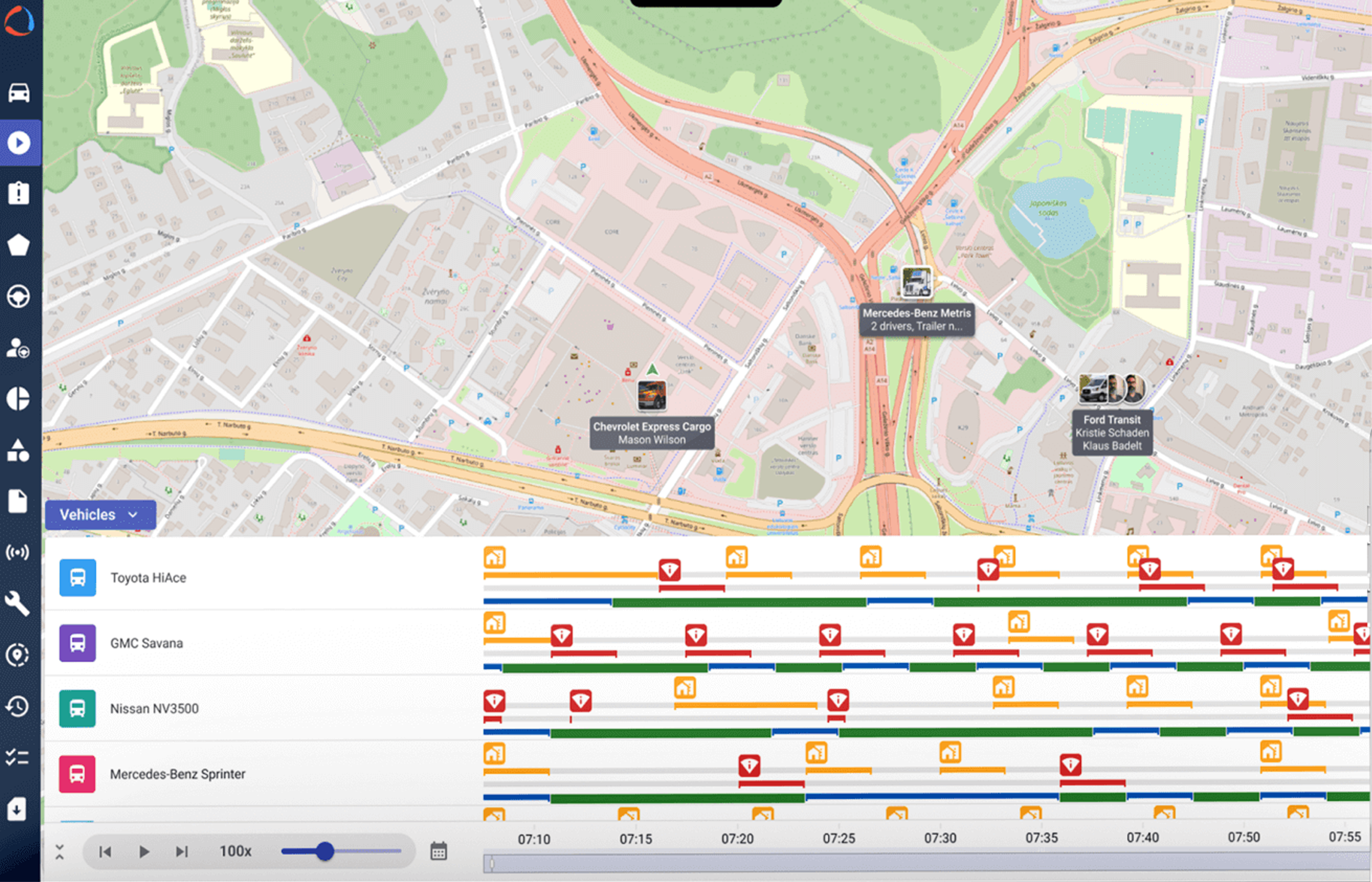Click the document file sidebar icon
The image size is (1372, 882).
coord(18,501)
